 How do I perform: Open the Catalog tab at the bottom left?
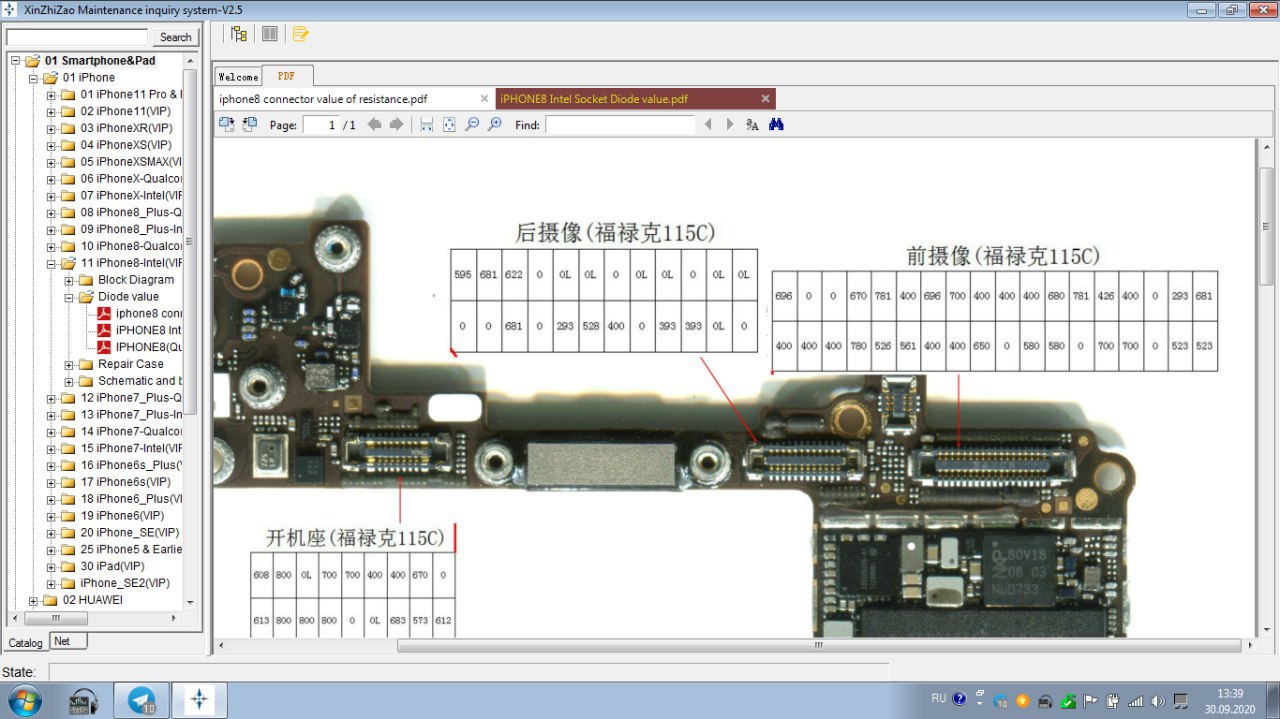[x=25, y=643]
